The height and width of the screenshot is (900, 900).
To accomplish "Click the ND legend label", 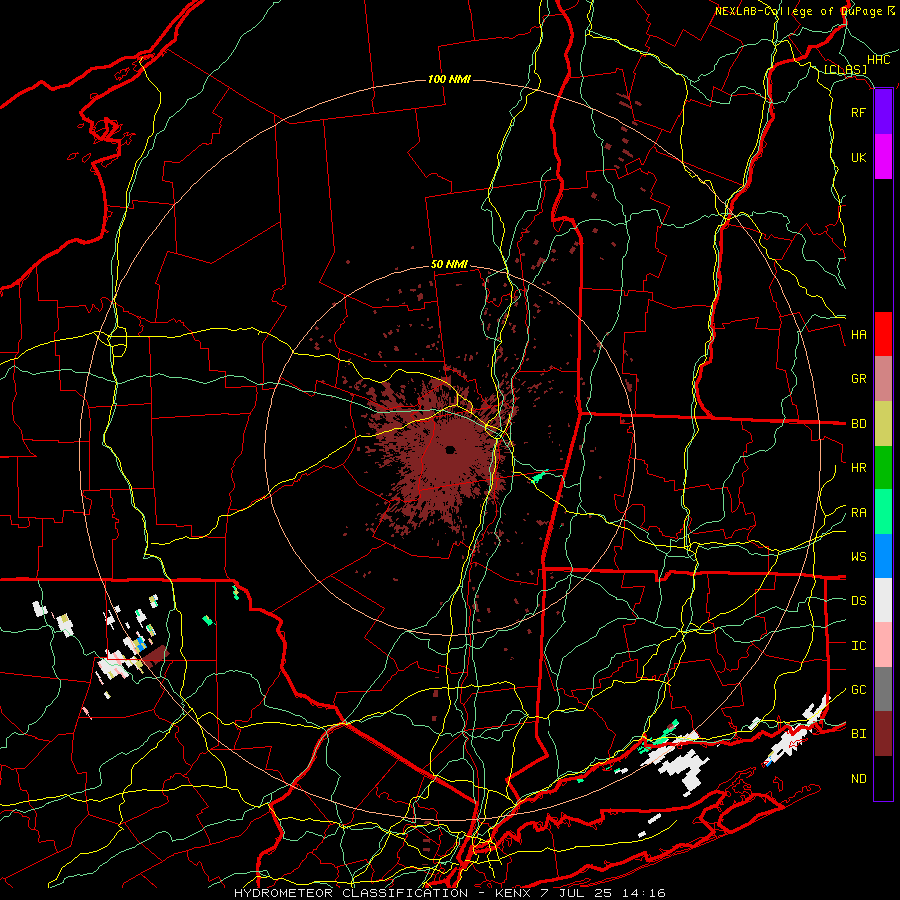I will pyautogui.click(x=858, y=779).
